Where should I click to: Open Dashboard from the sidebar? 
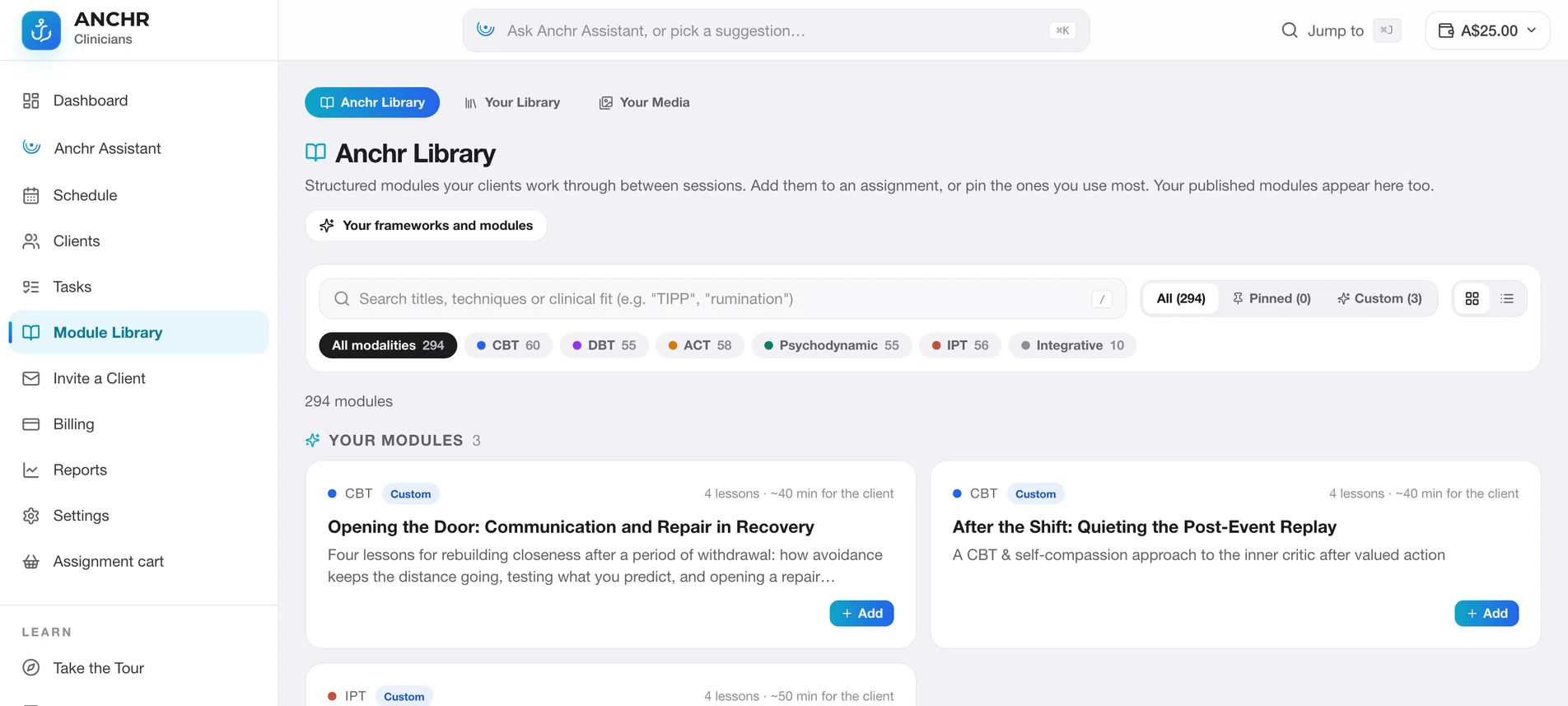pyautogui.click(x=138, y=101)
